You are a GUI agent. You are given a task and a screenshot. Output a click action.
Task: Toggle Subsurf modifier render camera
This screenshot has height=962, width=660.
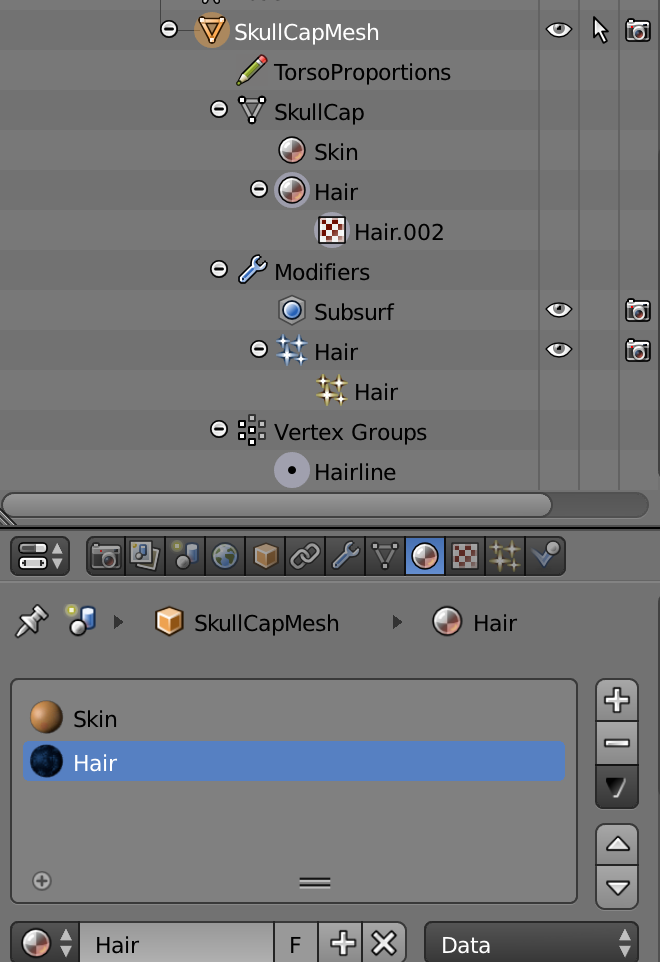[x=638, y=310]
